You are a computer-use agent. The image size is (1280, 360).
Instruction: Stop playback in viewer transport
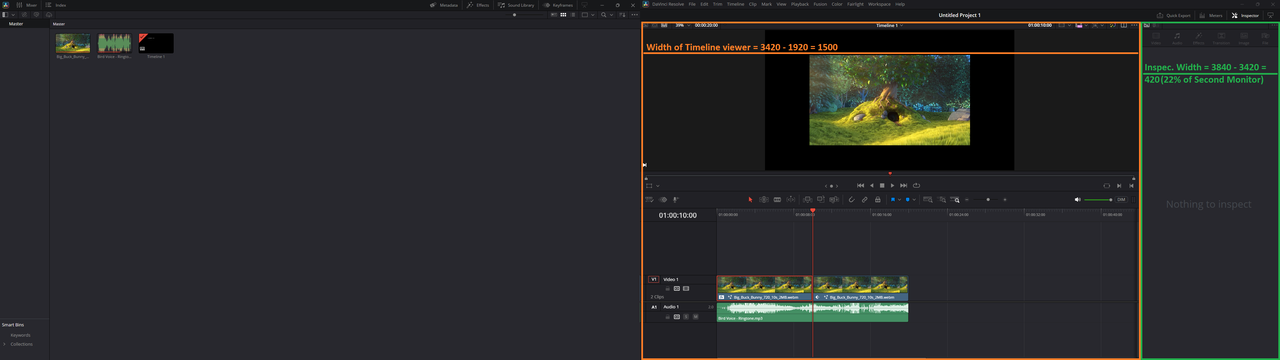(882, 185)
